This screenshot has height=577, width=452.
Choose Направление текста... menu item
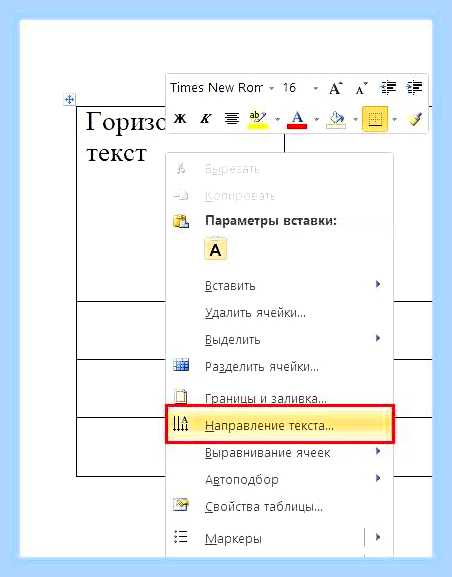coord(280,425)
